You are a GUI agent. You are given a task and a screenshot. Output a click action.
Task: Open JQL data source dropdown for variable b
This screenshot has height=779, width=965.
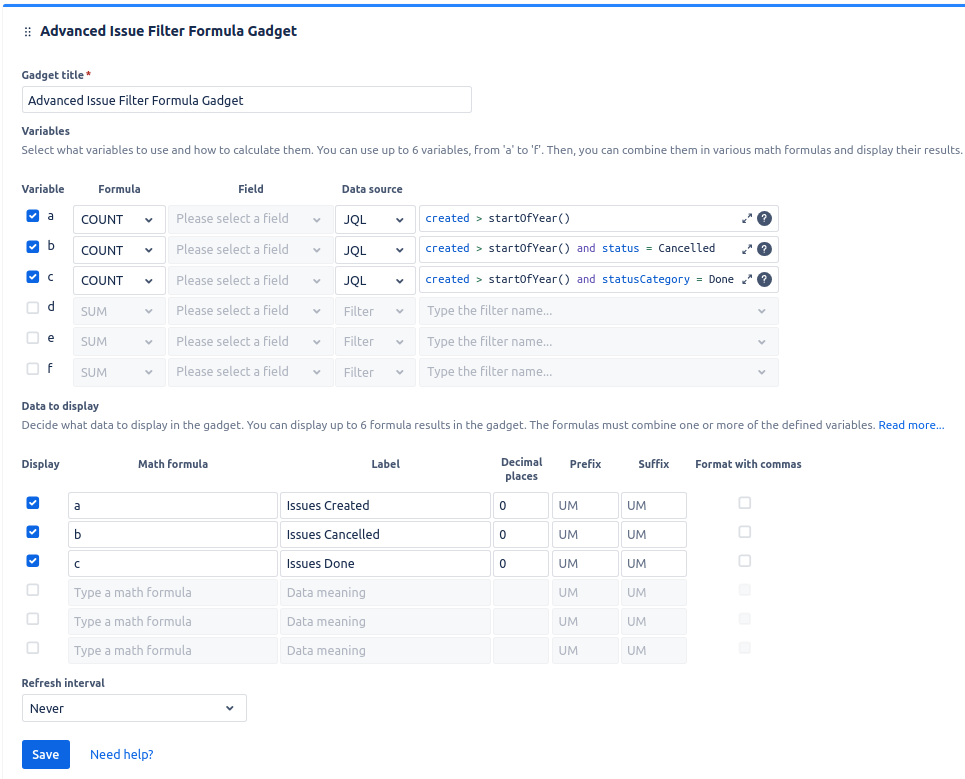[x=375, y=250]
